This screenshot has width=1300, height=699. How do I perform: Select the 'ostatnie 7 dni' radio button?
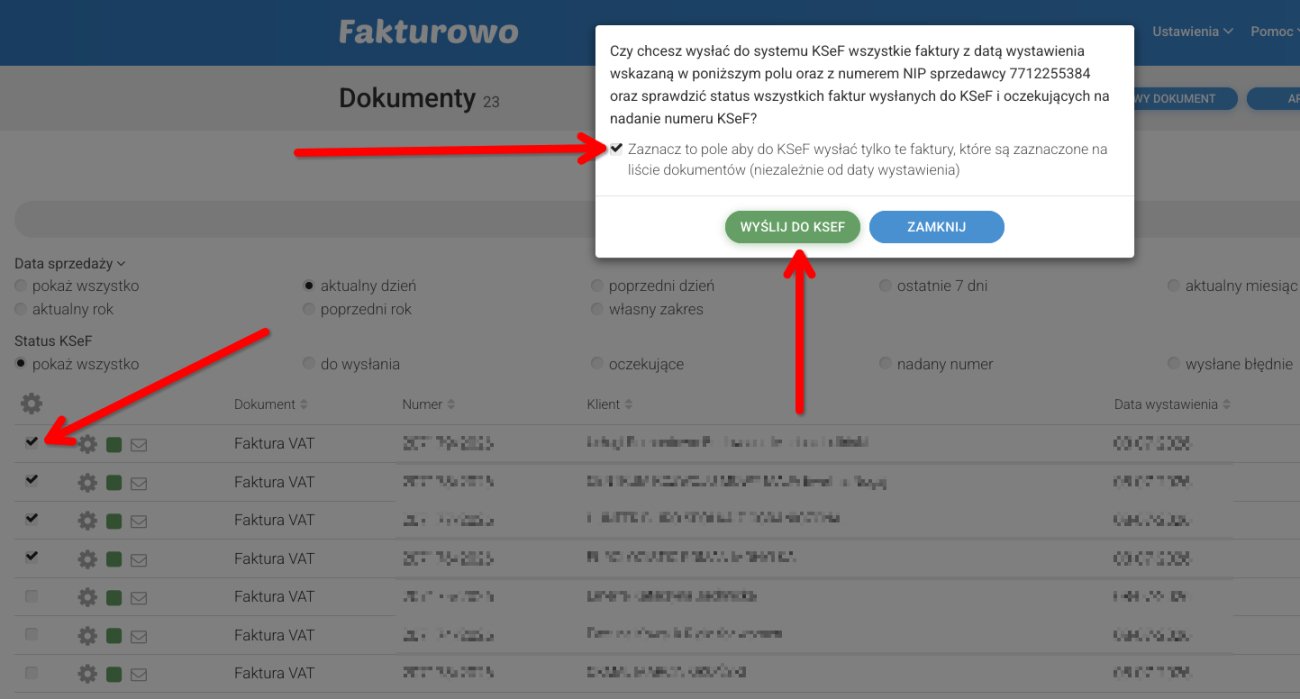[885, 286]
